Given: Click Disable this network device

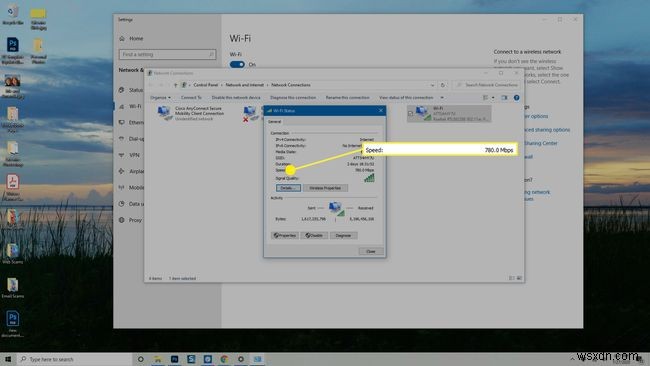Looking at the screenshot, I should pyautogui.click(x=236, y=97).
